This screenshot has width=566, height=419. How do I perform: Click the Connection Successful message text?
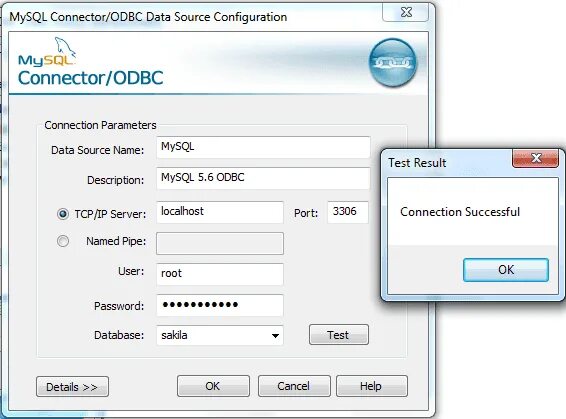pyautogui.click(x=460, y=212)
